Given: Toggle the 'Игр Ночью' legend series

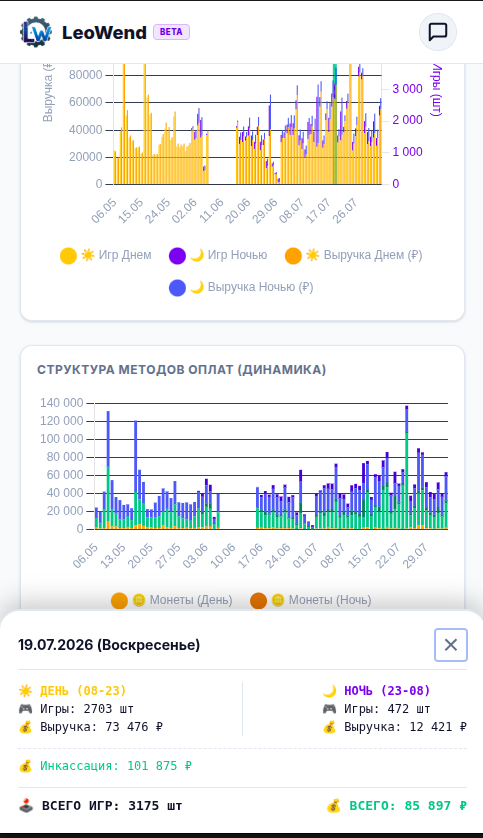Looking at the screenshot, I should tap(218, 255).
